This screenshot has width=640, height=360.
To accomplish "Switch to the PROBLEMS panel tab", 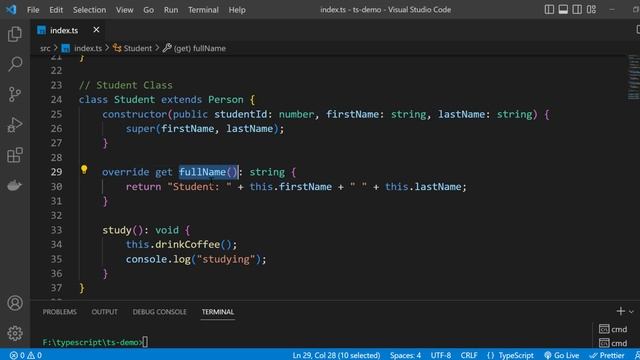I will point(60,312).
